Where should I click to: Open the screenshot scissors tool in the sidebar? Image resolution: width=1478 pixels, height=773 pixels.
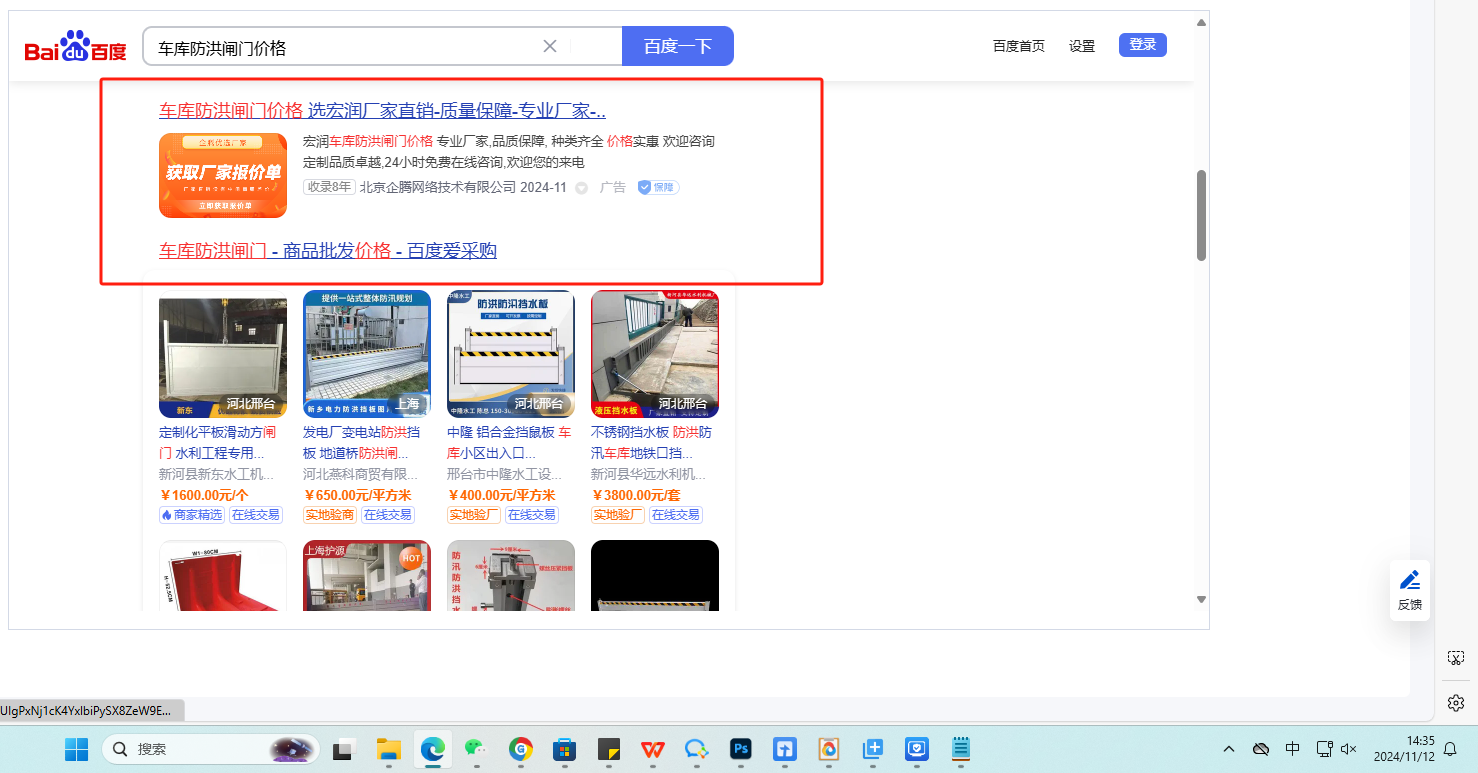tap(1455, 658)
